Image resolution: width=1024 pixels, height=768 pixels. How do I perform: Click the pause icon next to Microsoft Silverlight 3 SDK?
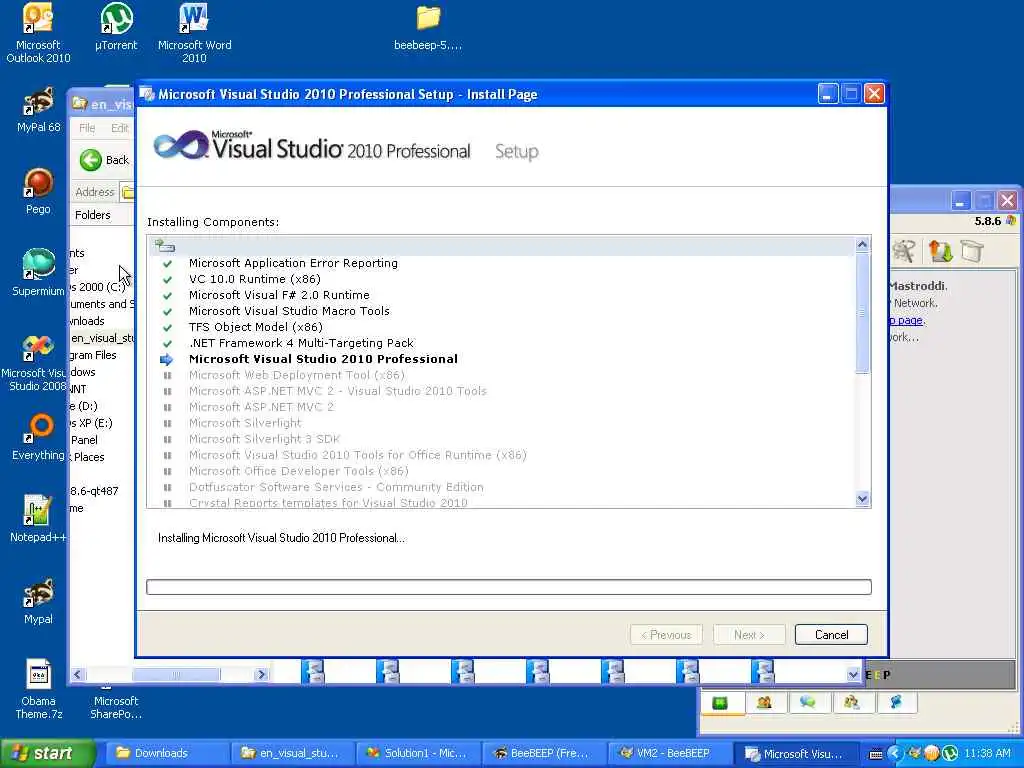tap(167, 440)
